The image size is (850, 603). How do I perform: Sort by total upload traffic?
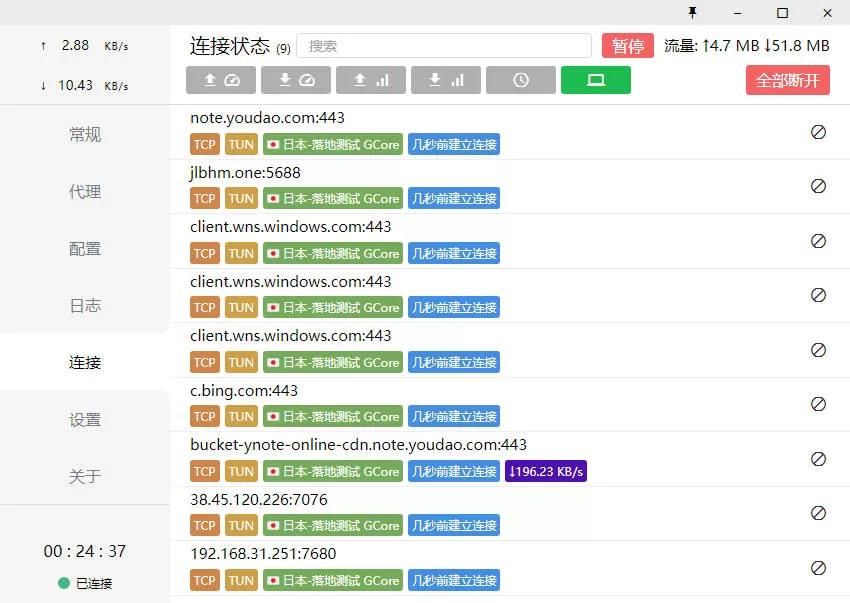click(370, 80)
